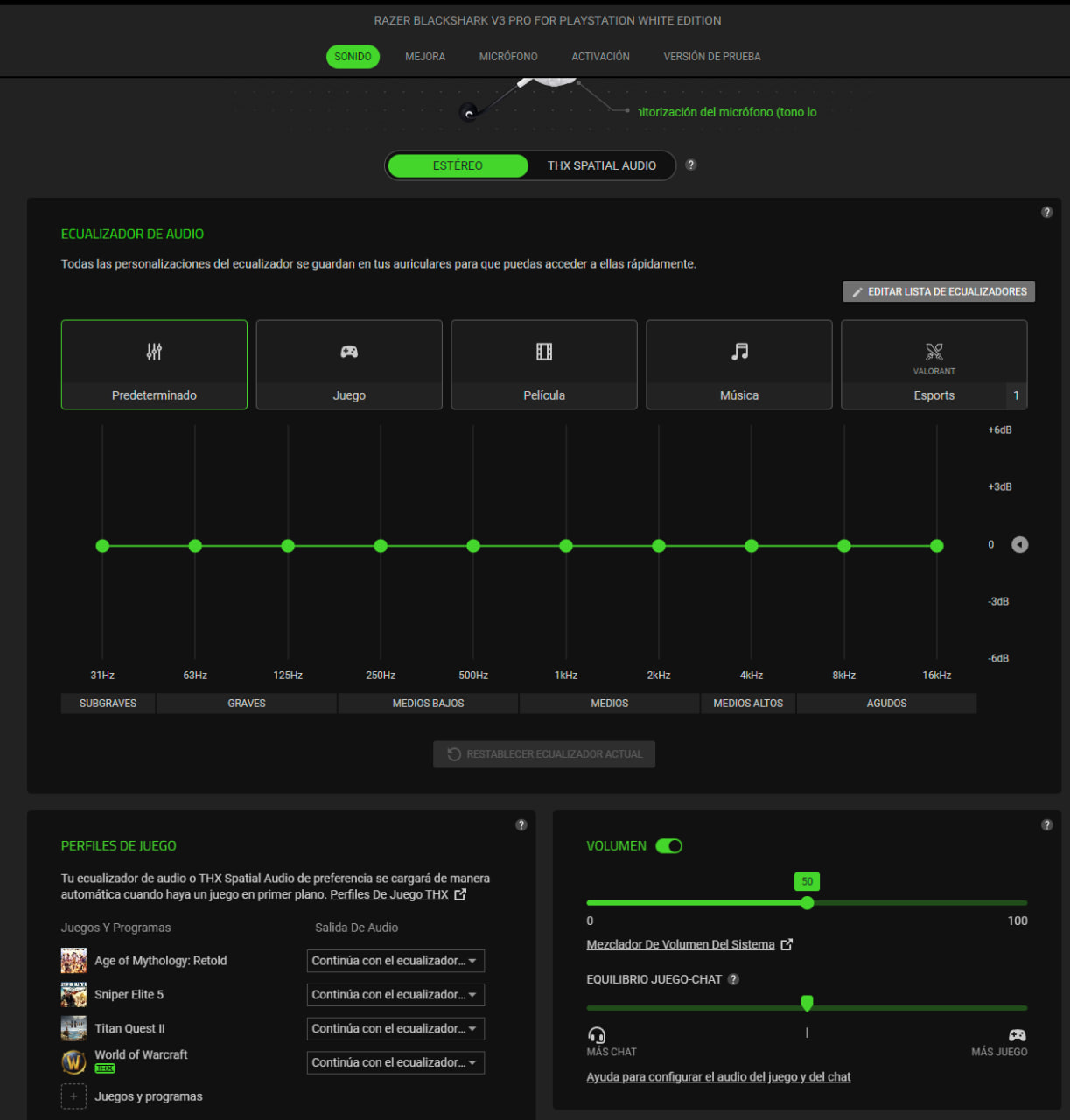Viewport: 1070px width, 1120px height.
Task: Click EDITAR LISTA DE ECUALIZADORES button
Action: [x=939, y=291]
